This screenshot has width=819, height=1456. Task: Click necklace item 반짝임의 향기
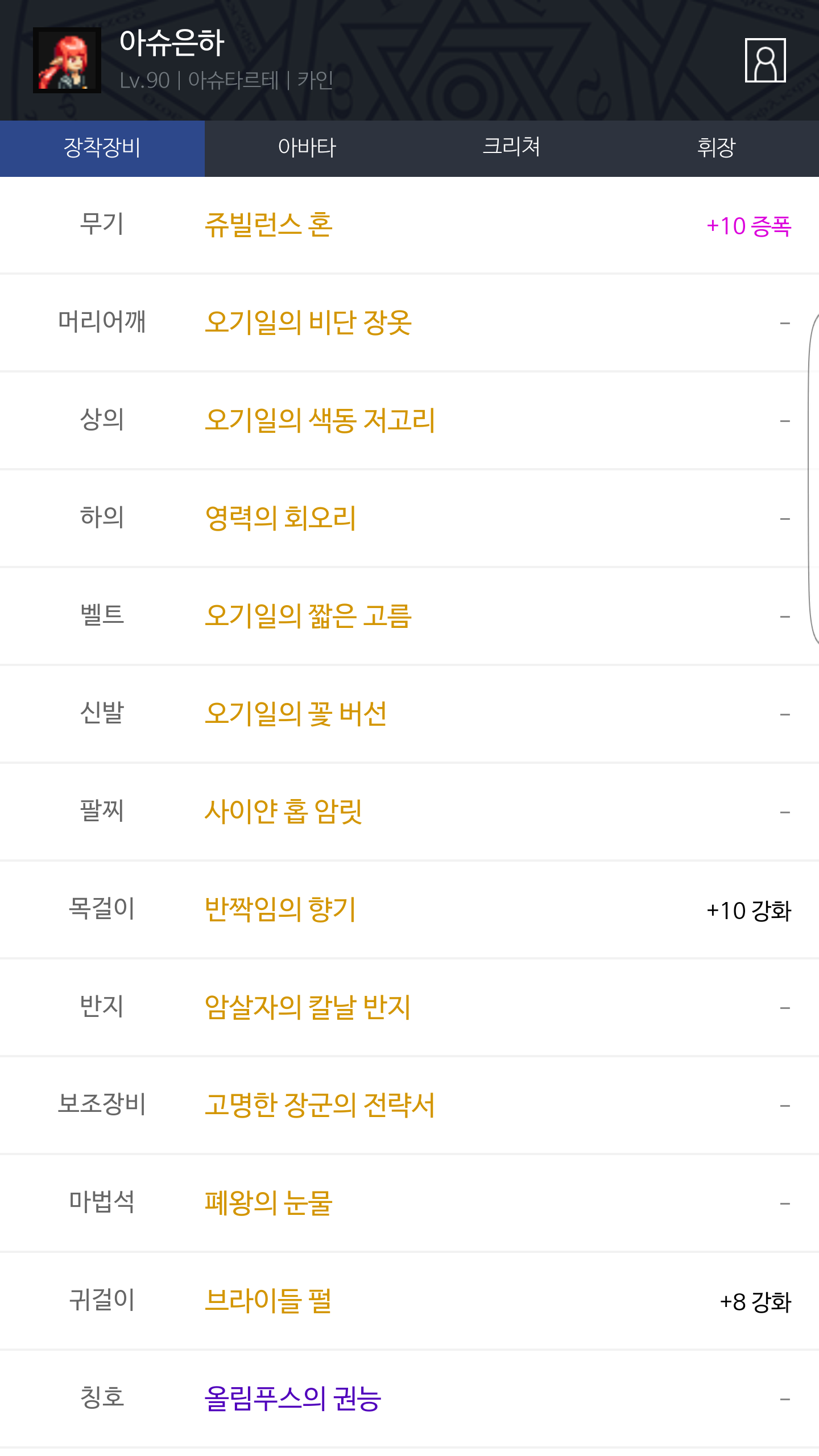280,910
